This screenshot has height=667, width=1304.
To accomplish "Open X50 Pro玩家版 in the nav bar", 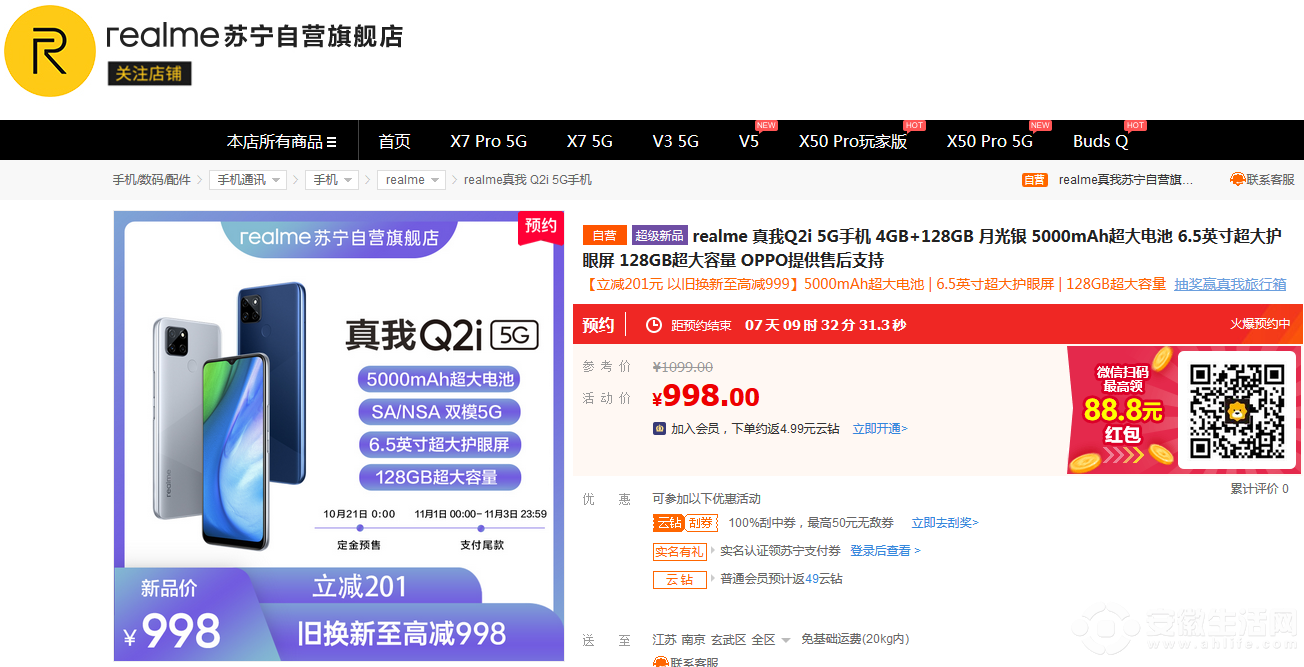I will click(x=853, y=141).
